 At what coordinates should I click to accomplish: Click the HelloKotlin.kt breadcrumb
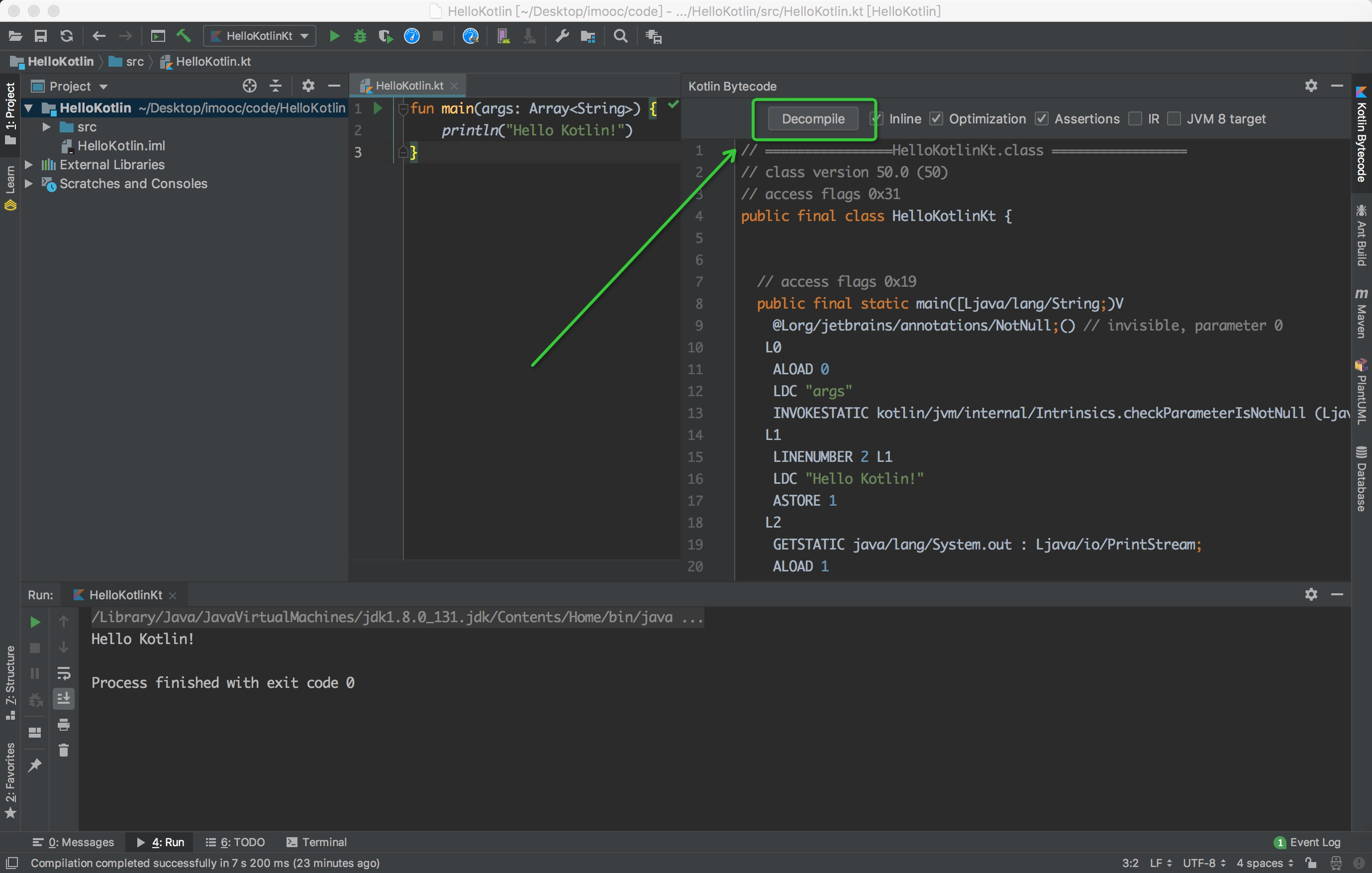pyautogui.click(x=205, y=62)
